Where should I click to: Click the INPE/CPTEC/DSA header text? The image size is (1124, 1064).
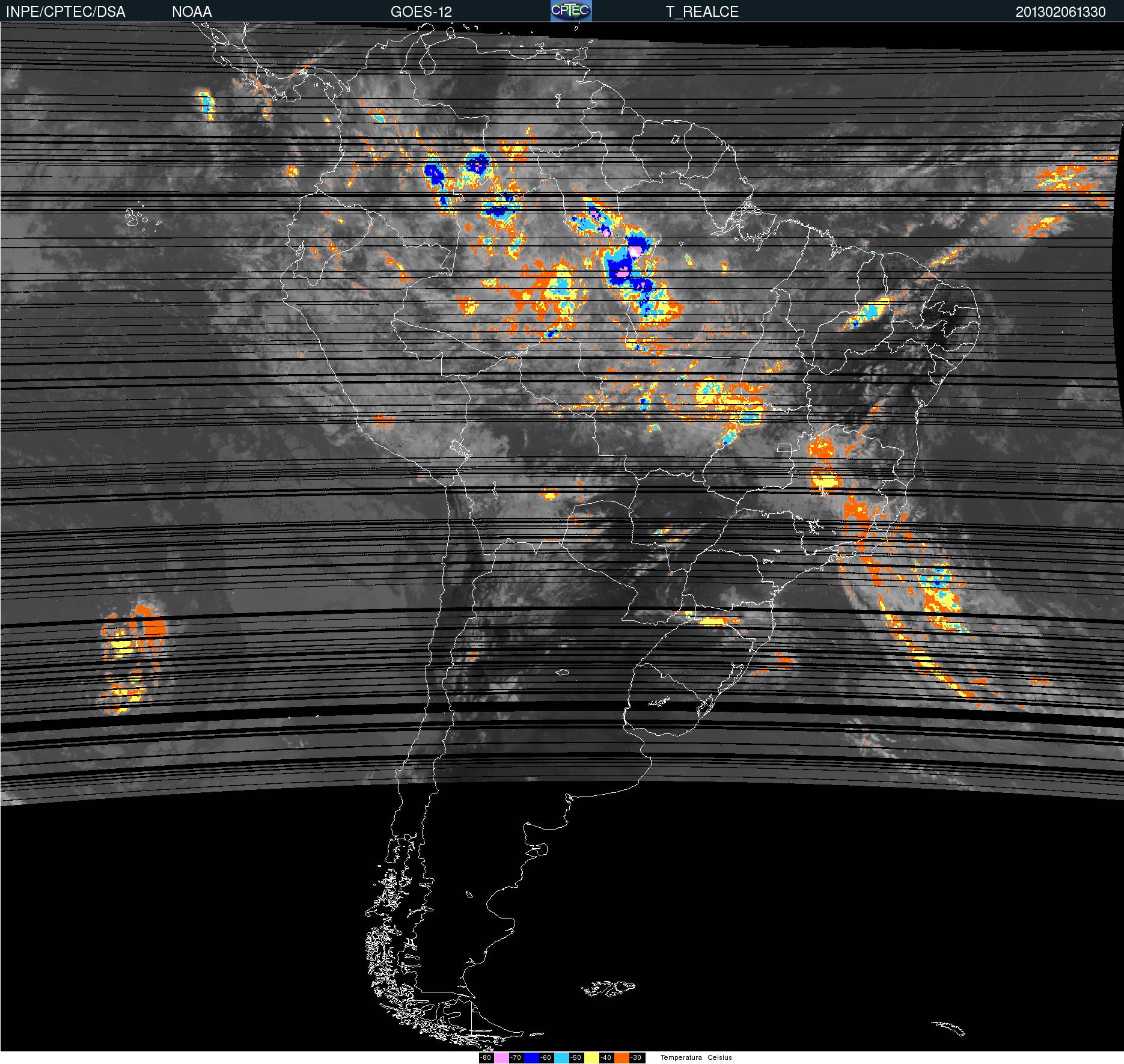66,12
